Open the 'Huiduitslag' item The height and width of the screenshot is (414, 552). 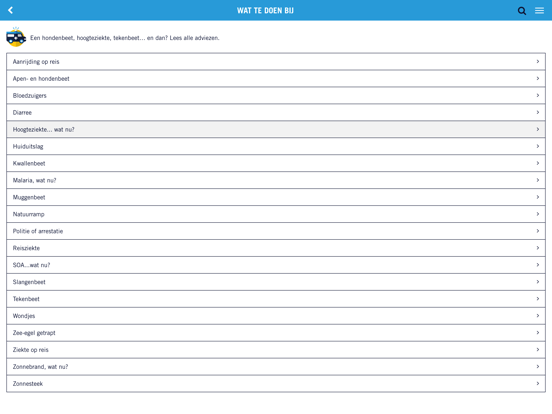pos(276,146)
